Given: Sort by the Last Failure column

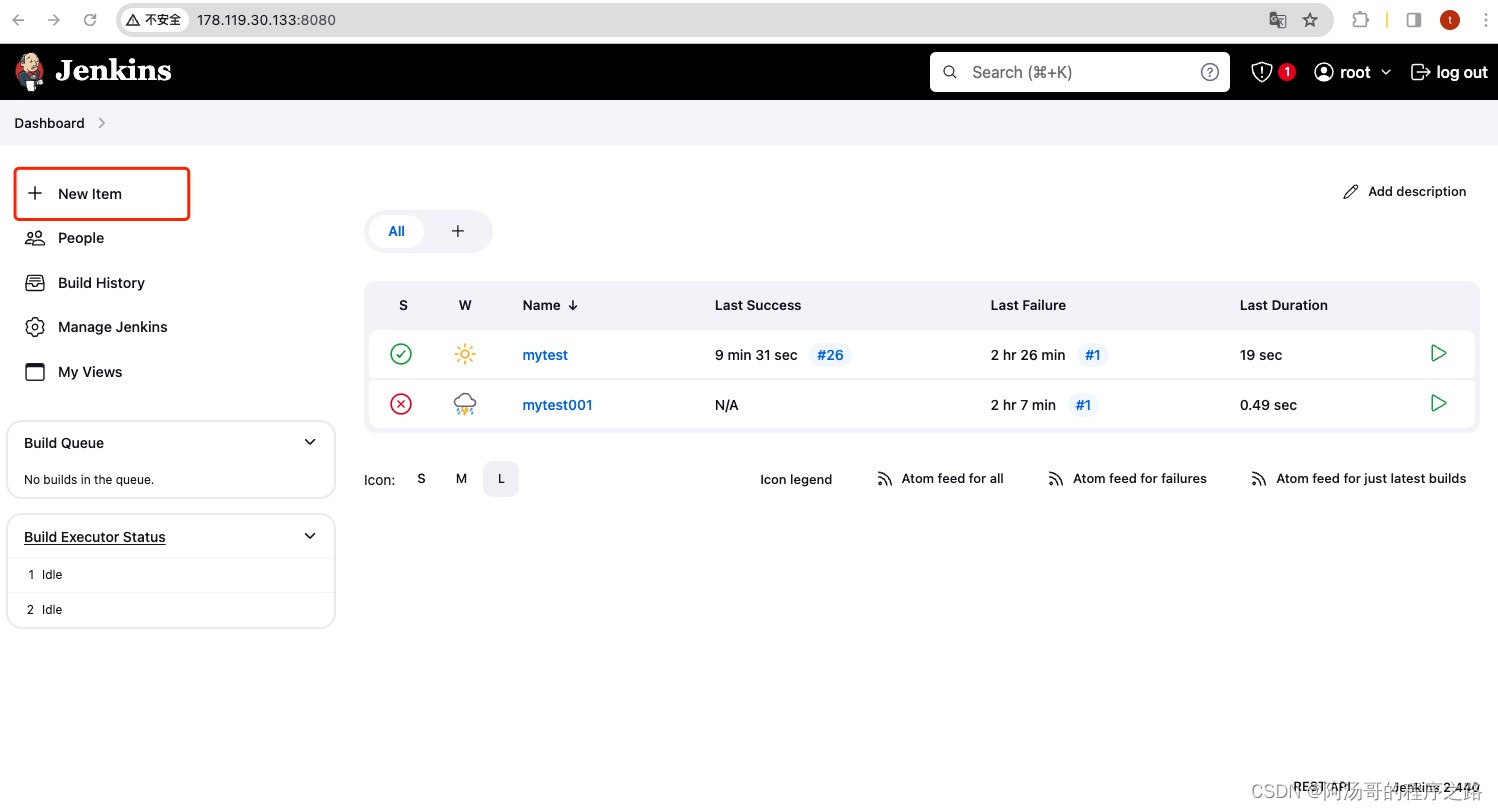Looking at the screenshot, I should (1028, 305).
